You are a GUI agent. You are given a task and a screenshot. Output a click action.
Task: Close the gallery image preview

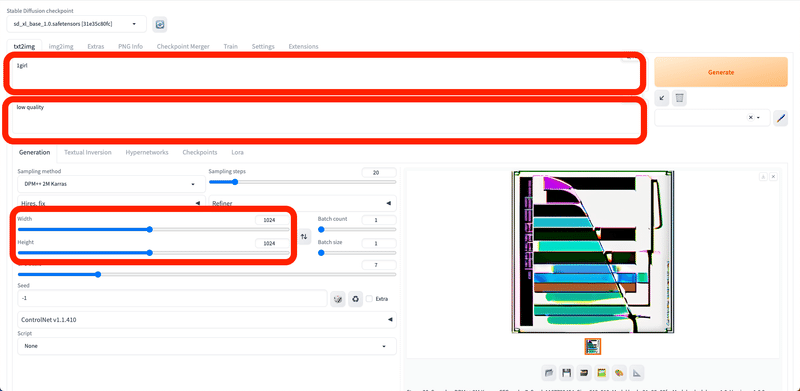tap(773, 177)
